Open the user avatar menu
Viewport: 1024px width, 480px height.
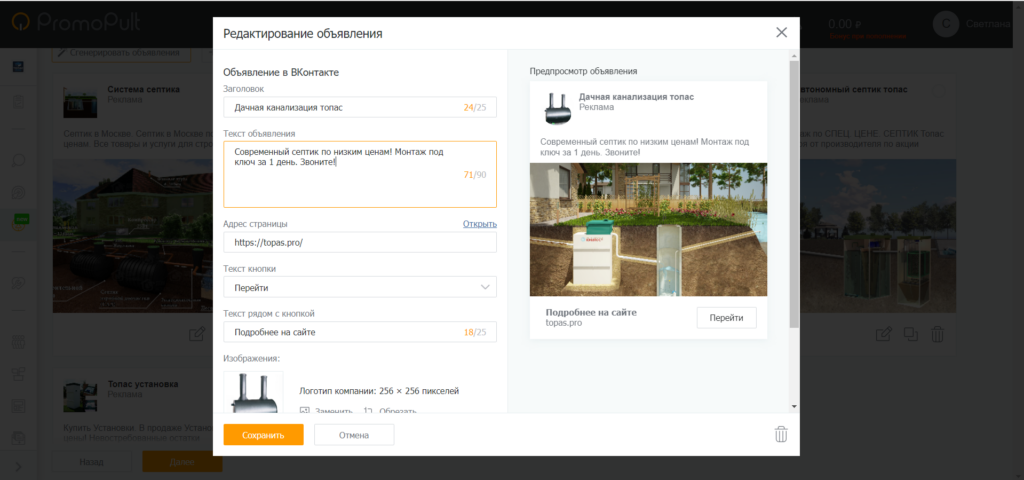[946, 24]
